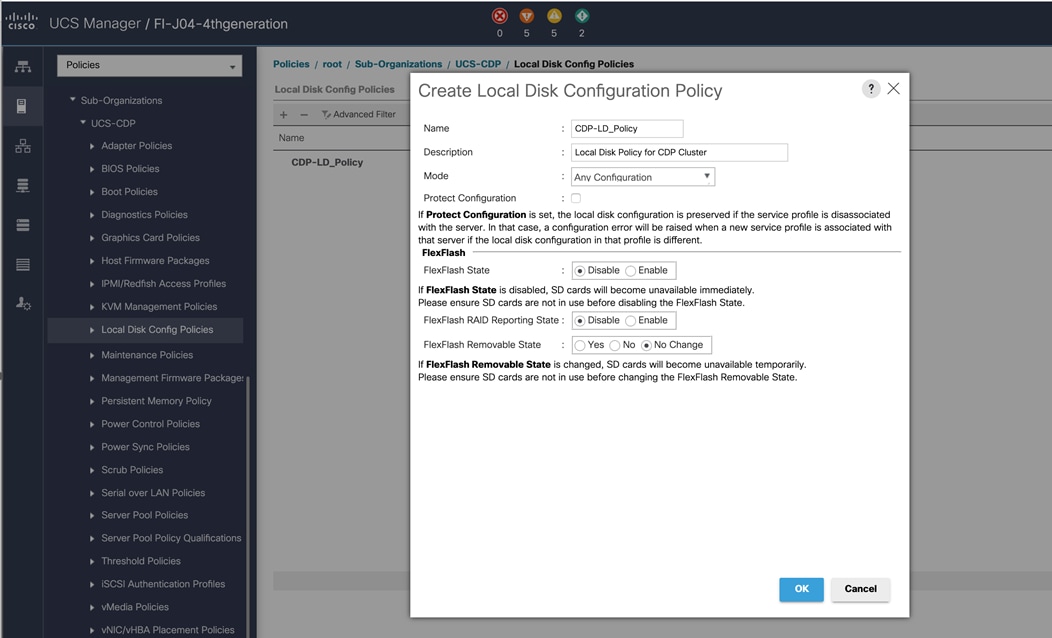Image resolution: width=1052 pixels, height=638 pixels.
Task: Open the Storage sidebar icon
Action: 23,264
